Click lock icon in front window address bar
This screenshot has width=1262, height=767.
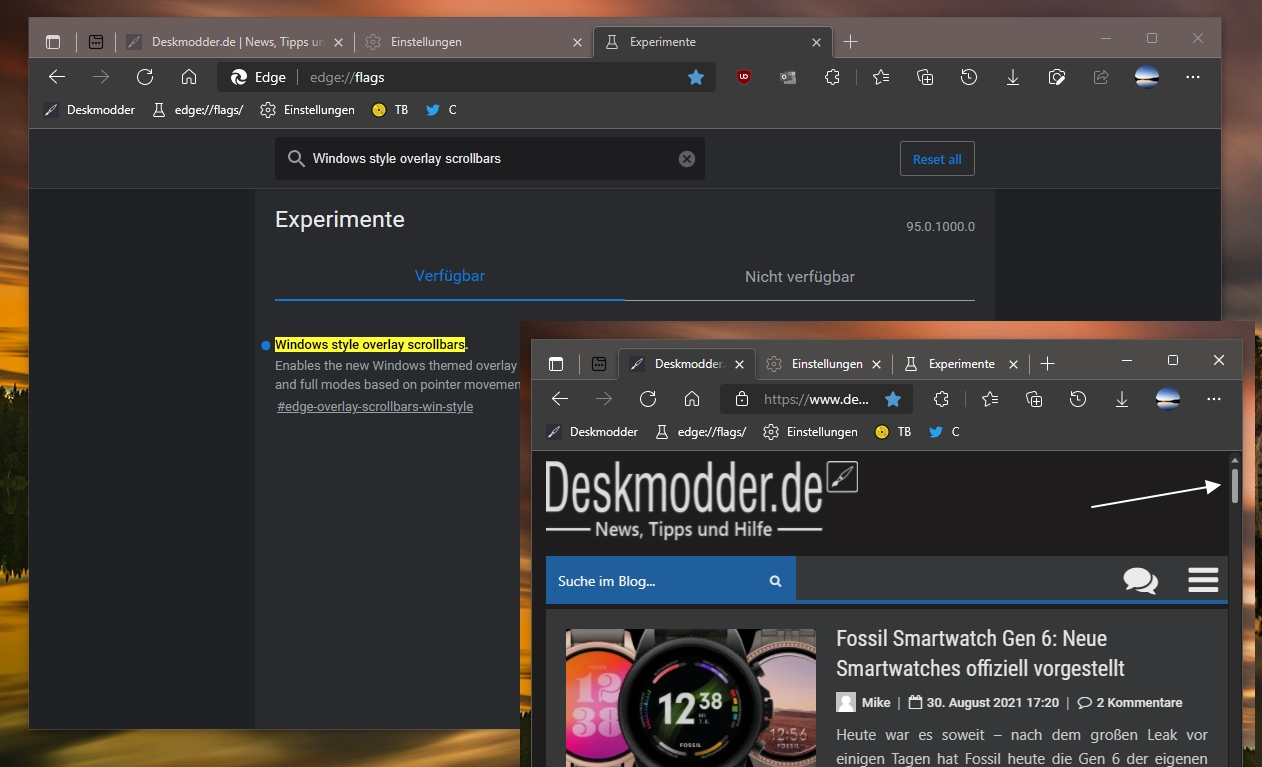pyautogui.click(x=741, y=399)
